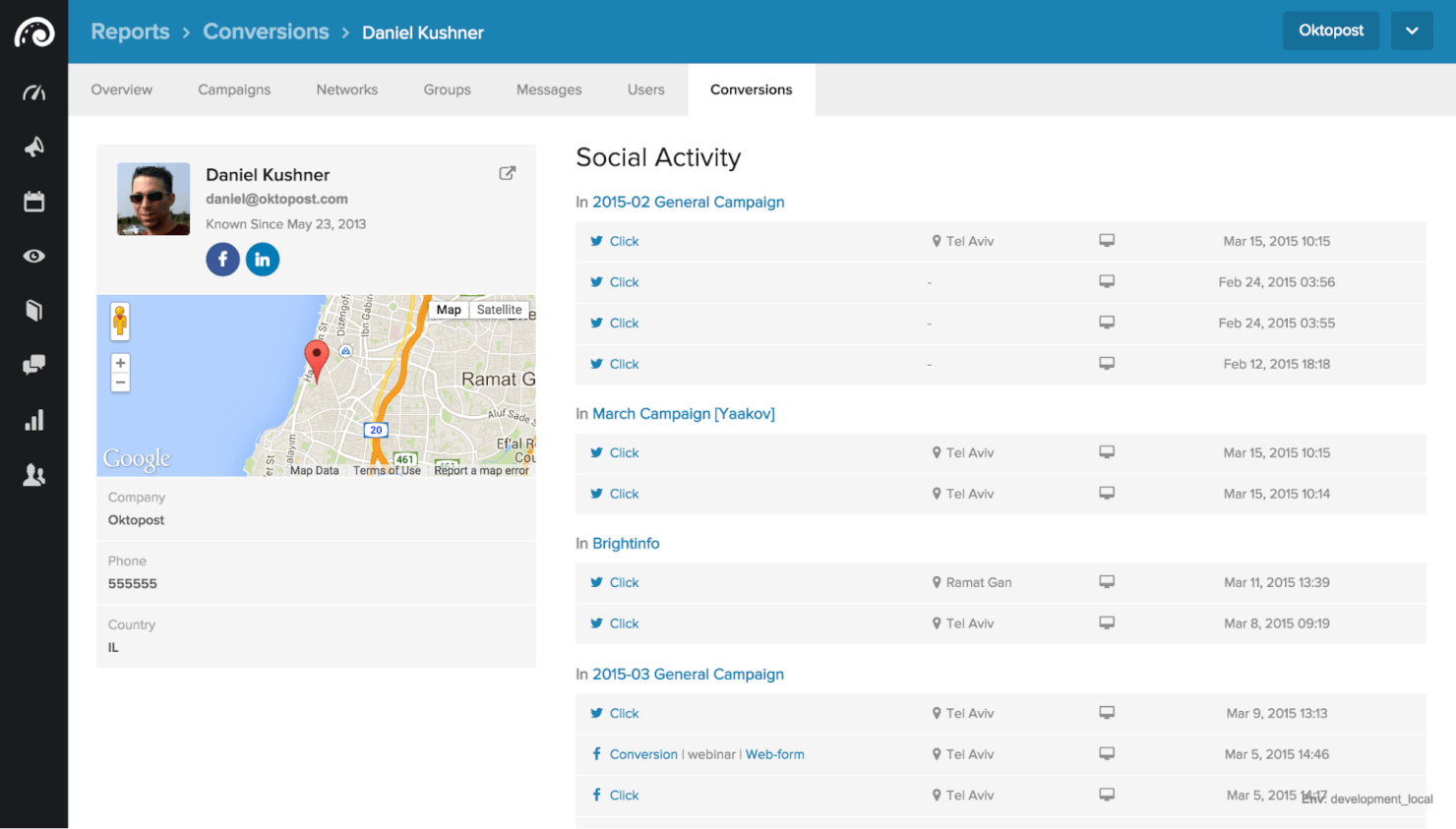The image size is (1456, 829).
Task: Open Daniel's Facebook profile icon
Action: pyautogui.click(x=222, y=259)
